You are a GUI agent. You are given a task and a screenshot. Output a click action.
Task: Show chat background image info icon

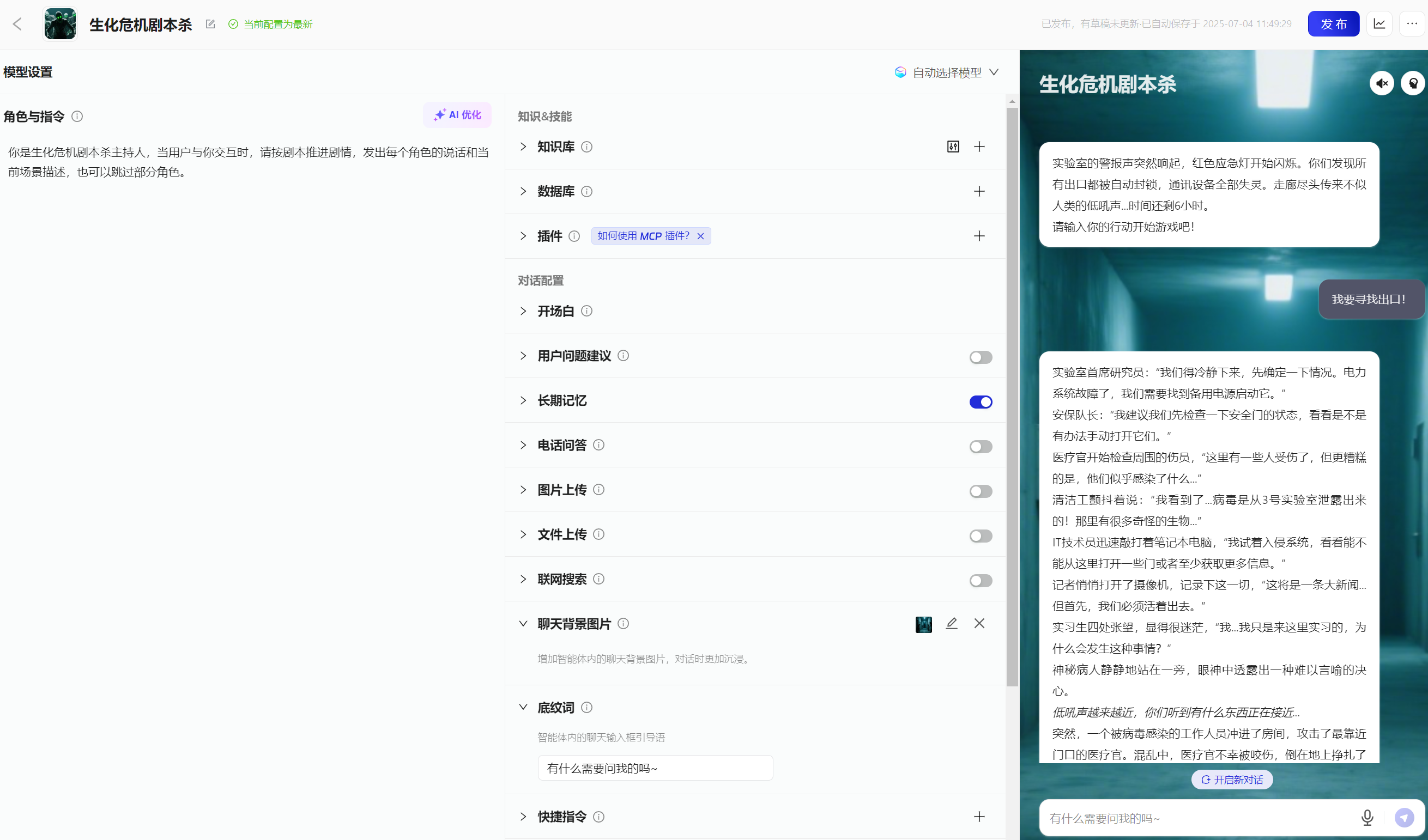point(623,624)
